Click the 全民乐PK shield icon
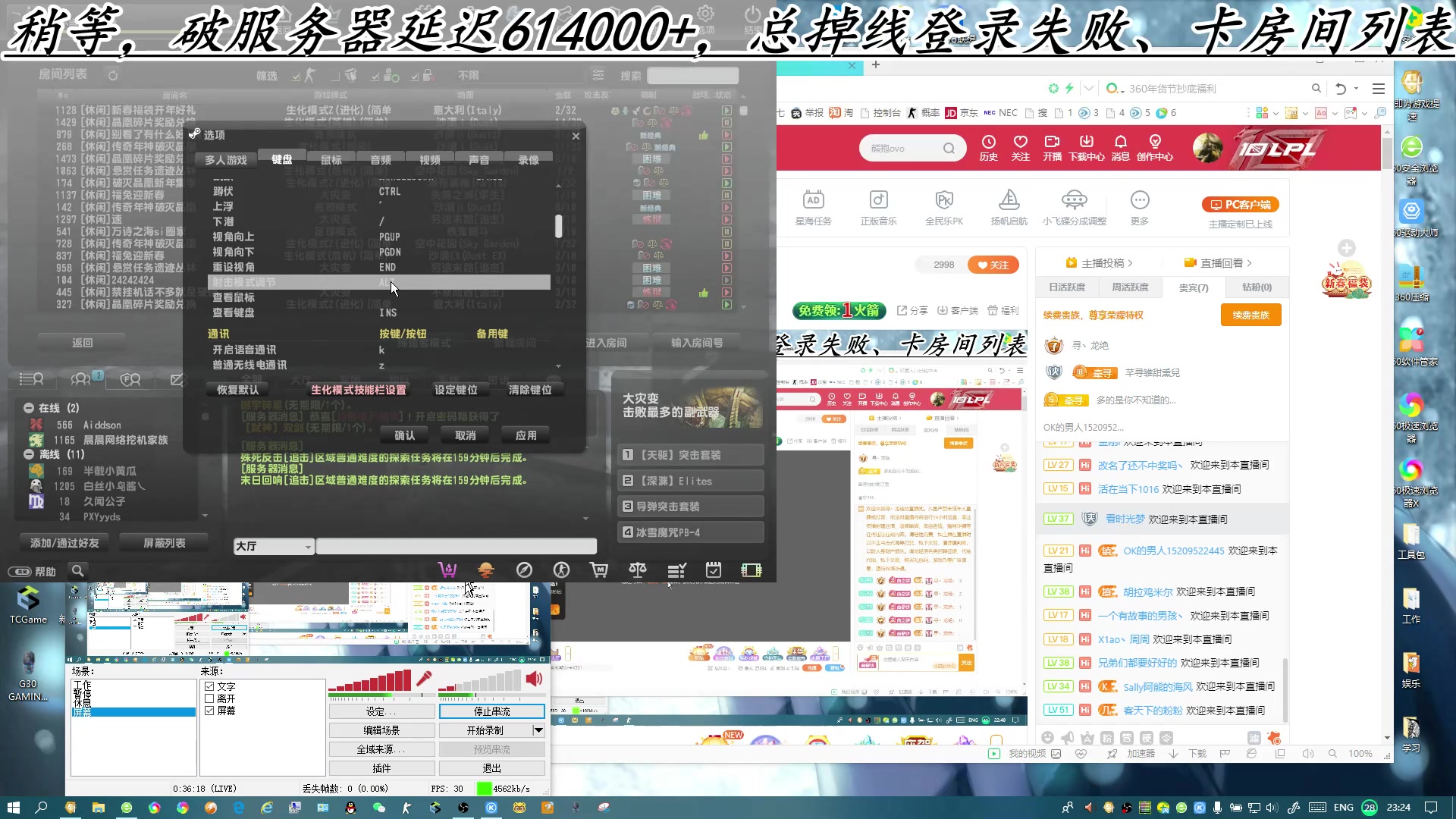Viewport: 1456px width, 819px height. (943, 200)
